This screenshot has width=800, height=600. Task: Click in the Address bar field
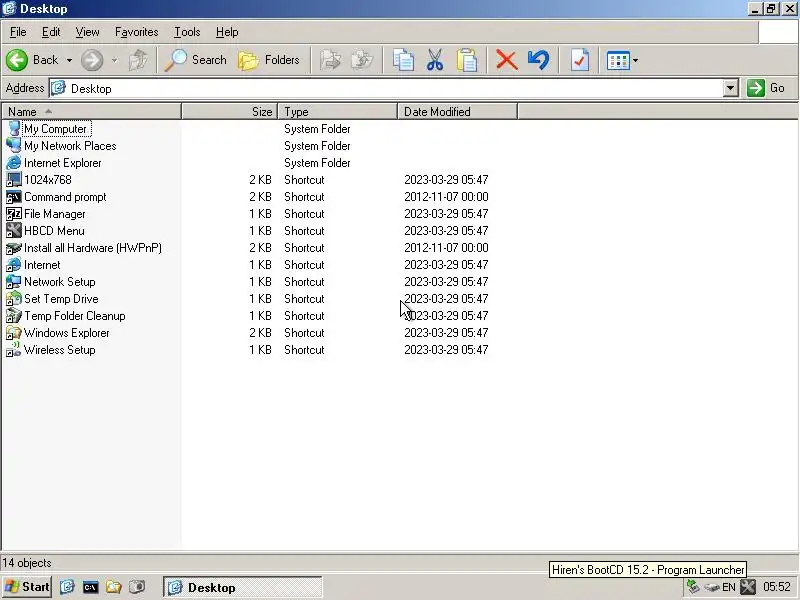pyautogui.click(x=386, y=88)
